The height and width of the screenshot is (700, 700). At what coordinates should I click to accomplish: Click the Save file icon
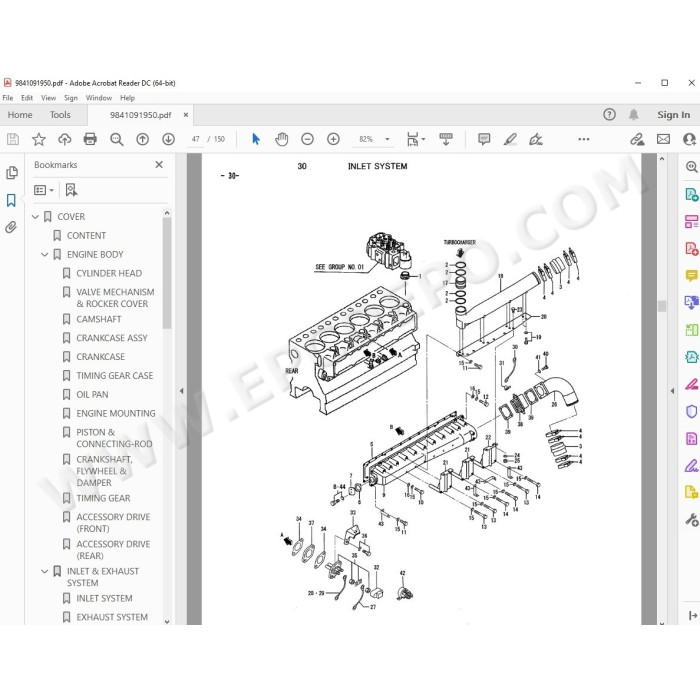[x=13, y=139]
